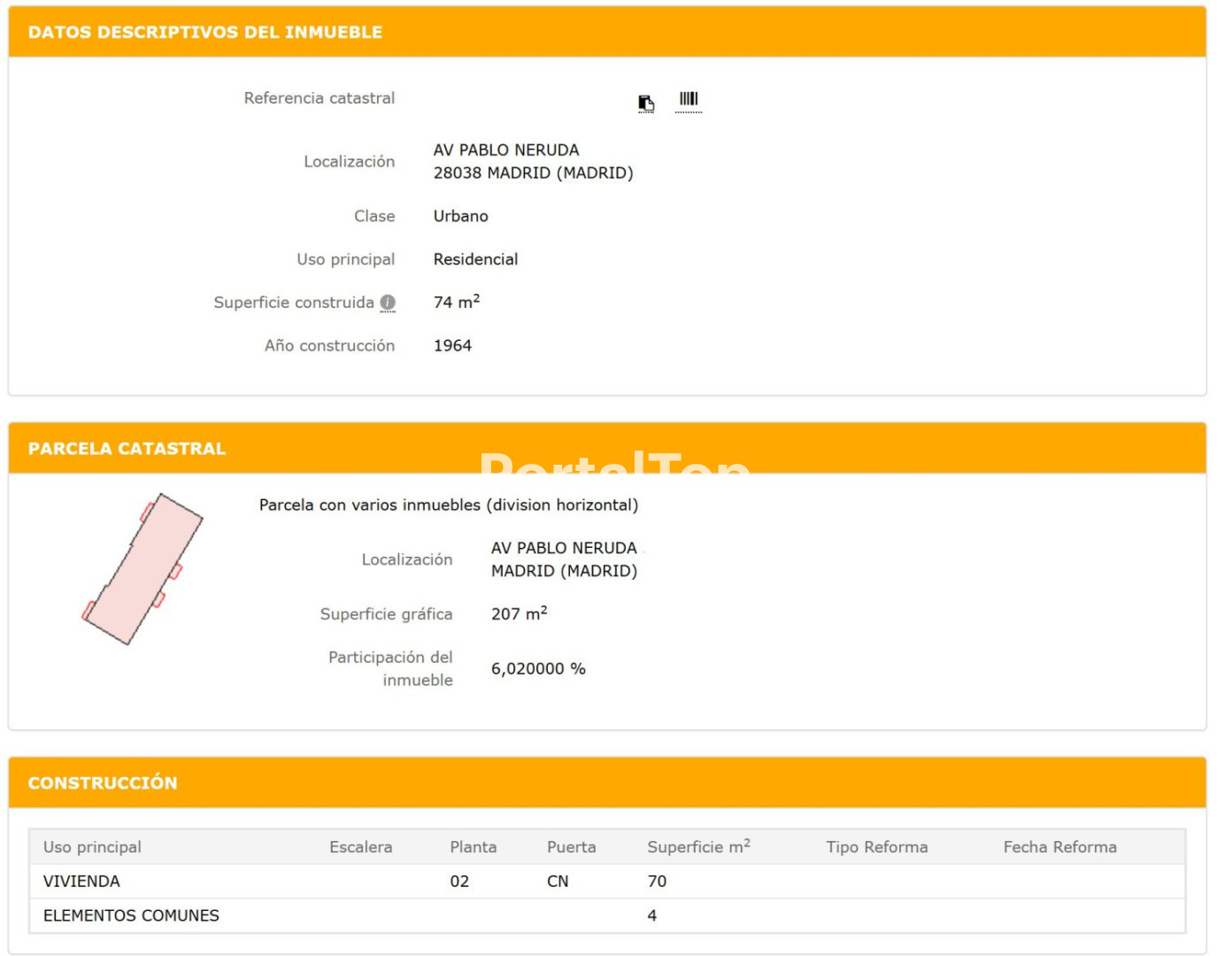Viewport: 1232px width, 956px height.
Task: Click the 28038 MADRID (MADRID) address text
Action: coord(533,173)
